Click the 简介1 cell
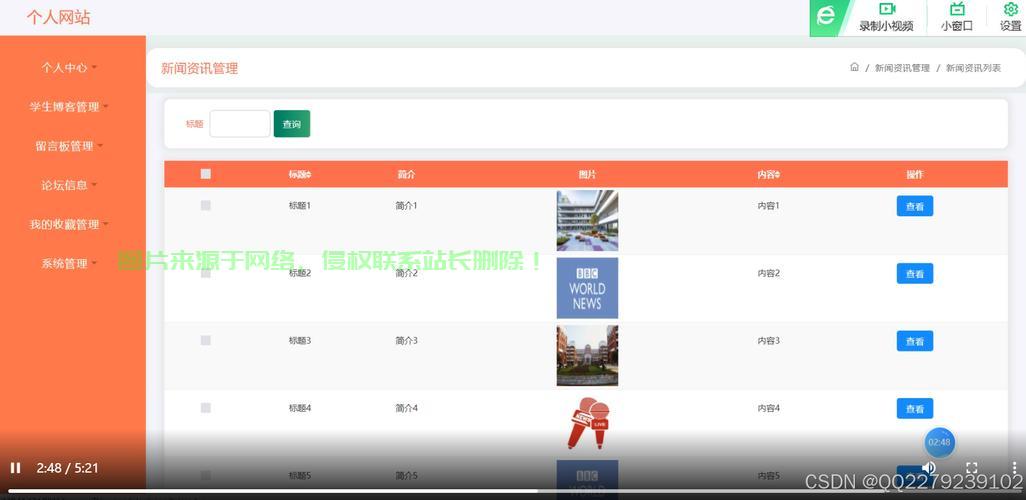The height and width of the screenshot is (500, 1026). (406, 205)
